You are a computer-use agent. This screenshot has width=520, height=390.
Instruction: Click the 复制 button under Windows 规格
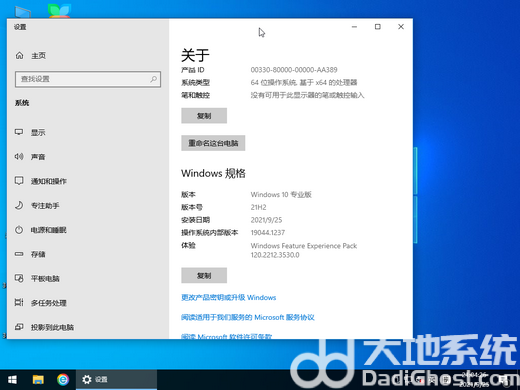(x=204, y=275)
